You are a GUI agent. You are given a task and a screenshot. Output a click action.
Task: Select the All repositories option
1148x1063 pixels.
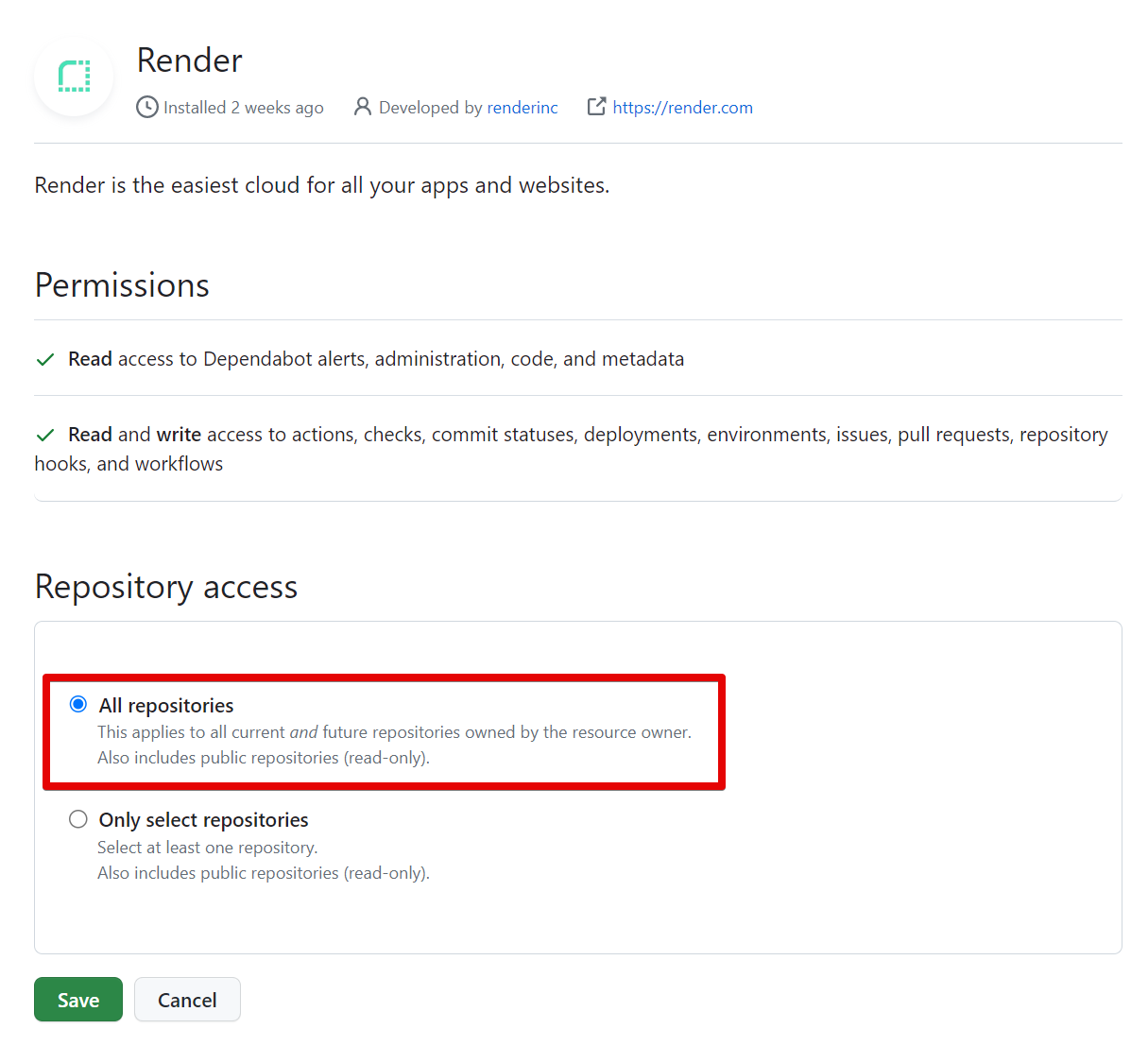tap(165, 705)
